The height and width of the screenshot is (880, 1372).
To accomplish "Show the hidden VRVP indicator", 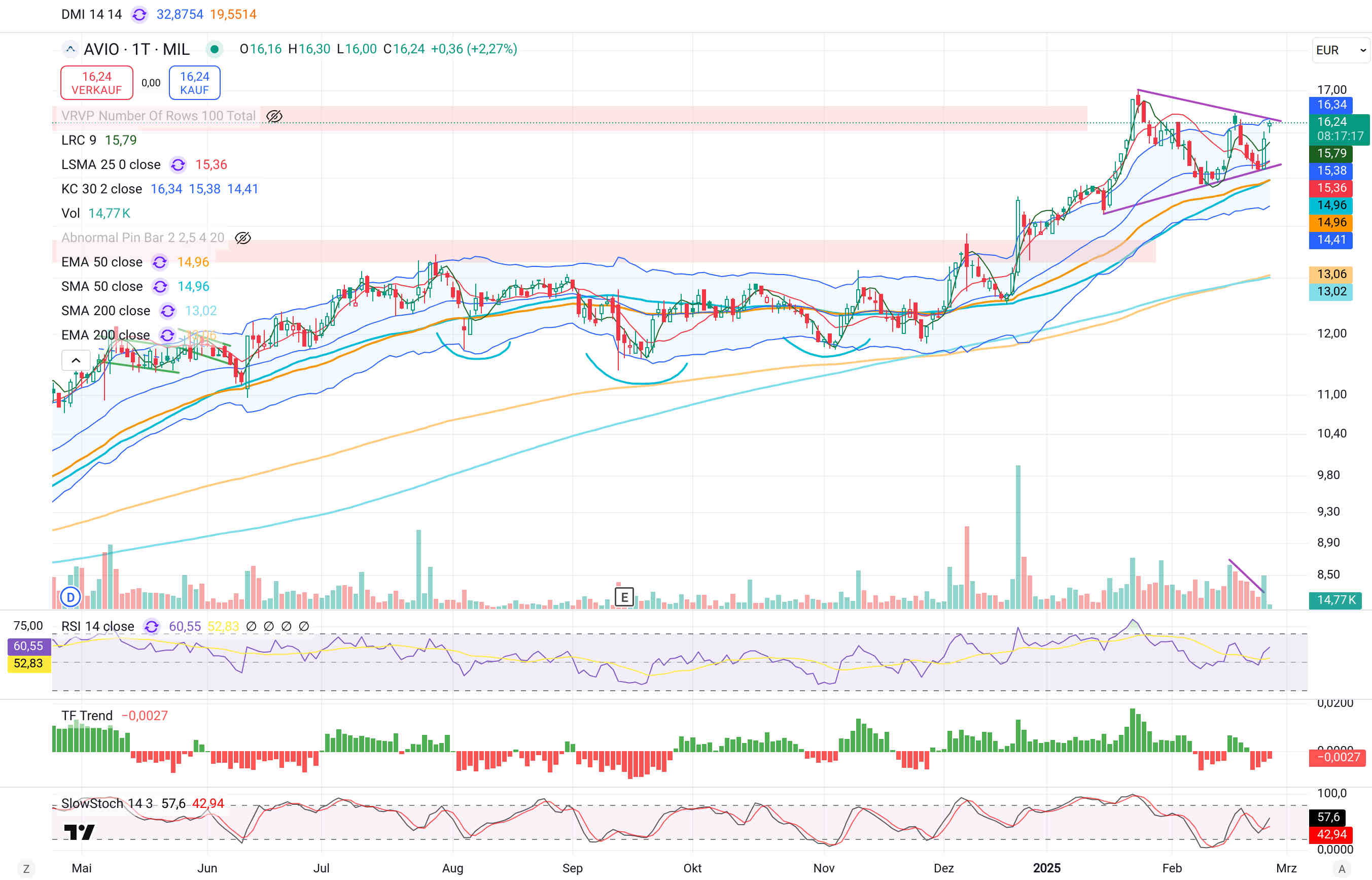I will click(x=274, y=116).
